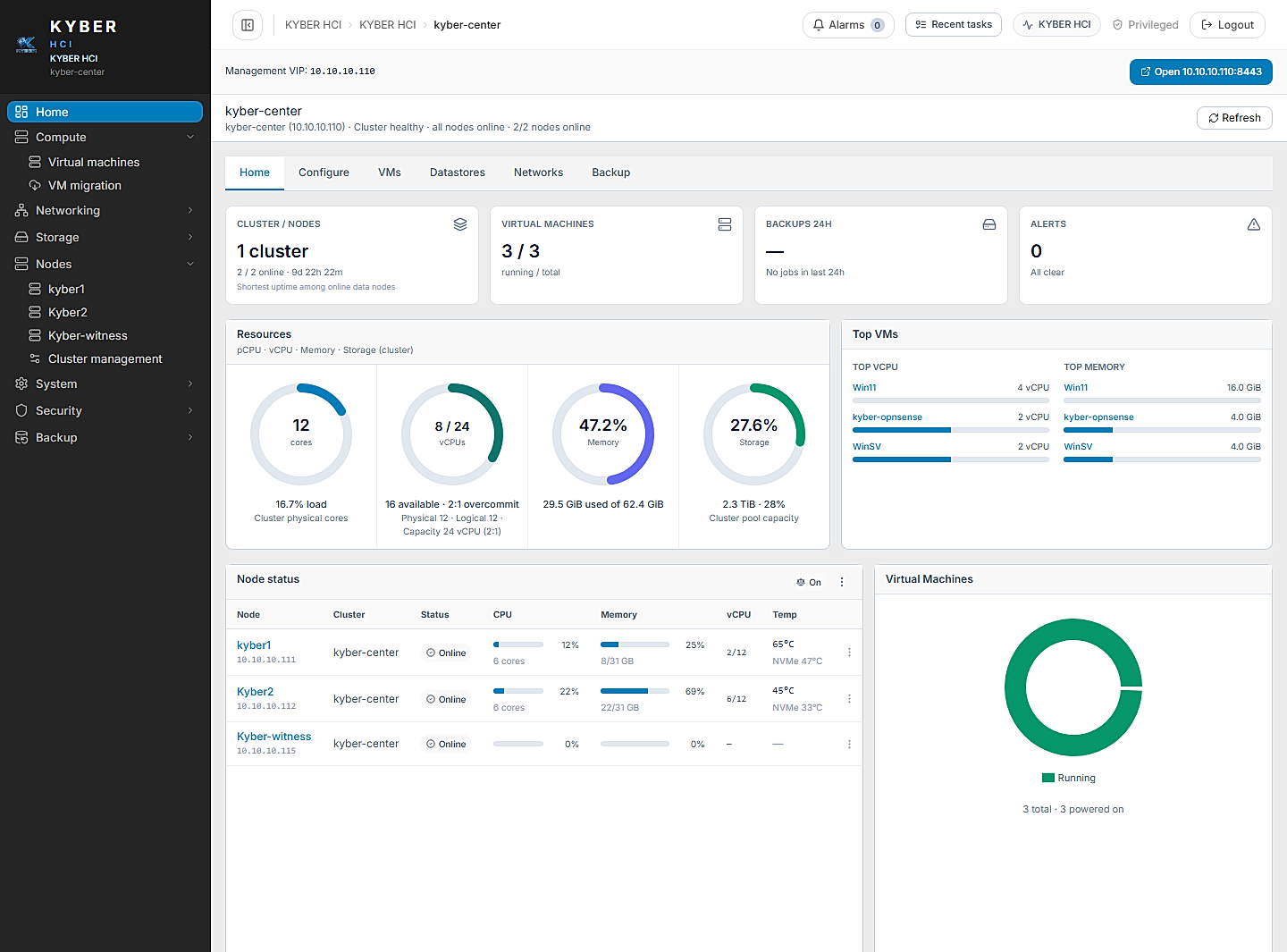Image resolution: width=1287 pixels, height=952 pixels.
Task: Open the kyber1 node link in table
Action: (x=254, y=645)
